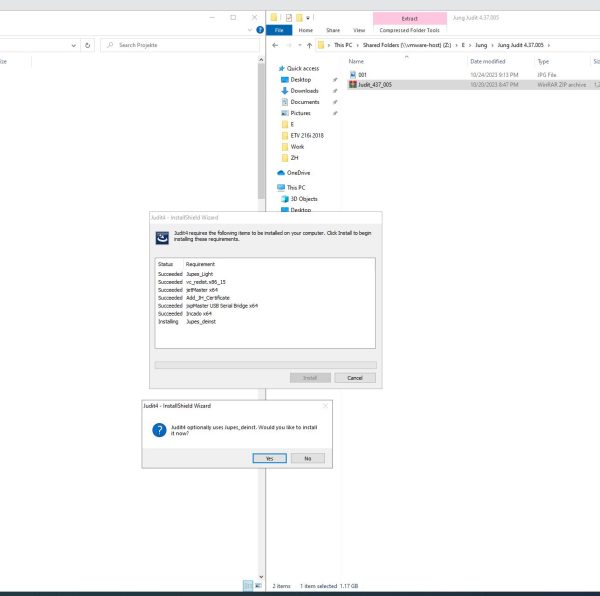Go forward in Explorer navigation
The width and height of the screenshot is (600, 596).
point(289,45)
